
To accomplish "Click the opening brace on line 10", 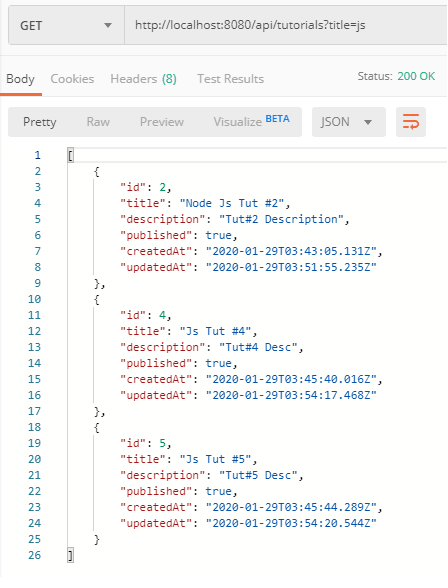I will pos(97,300).
